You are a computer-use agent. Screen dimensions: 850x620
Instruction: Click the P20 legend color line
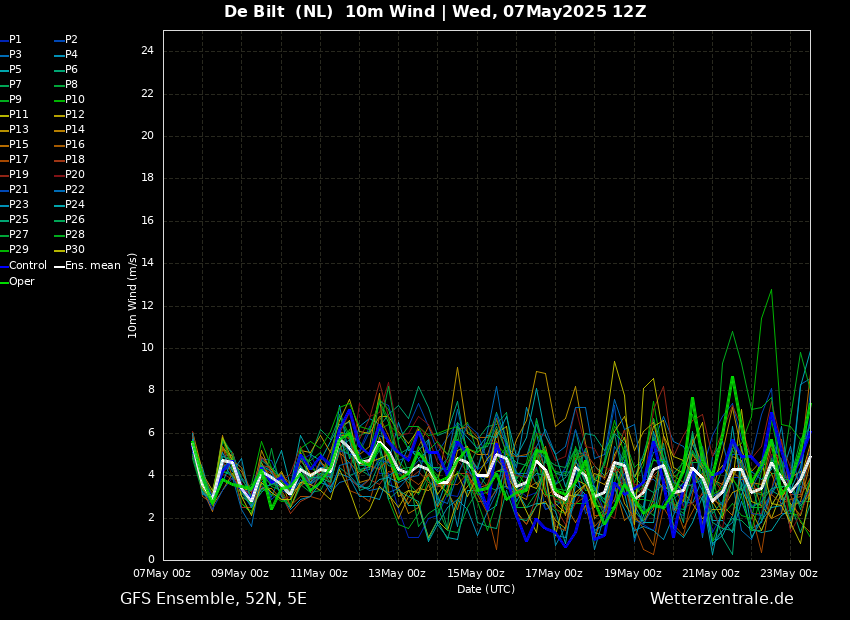click(60, 176)
